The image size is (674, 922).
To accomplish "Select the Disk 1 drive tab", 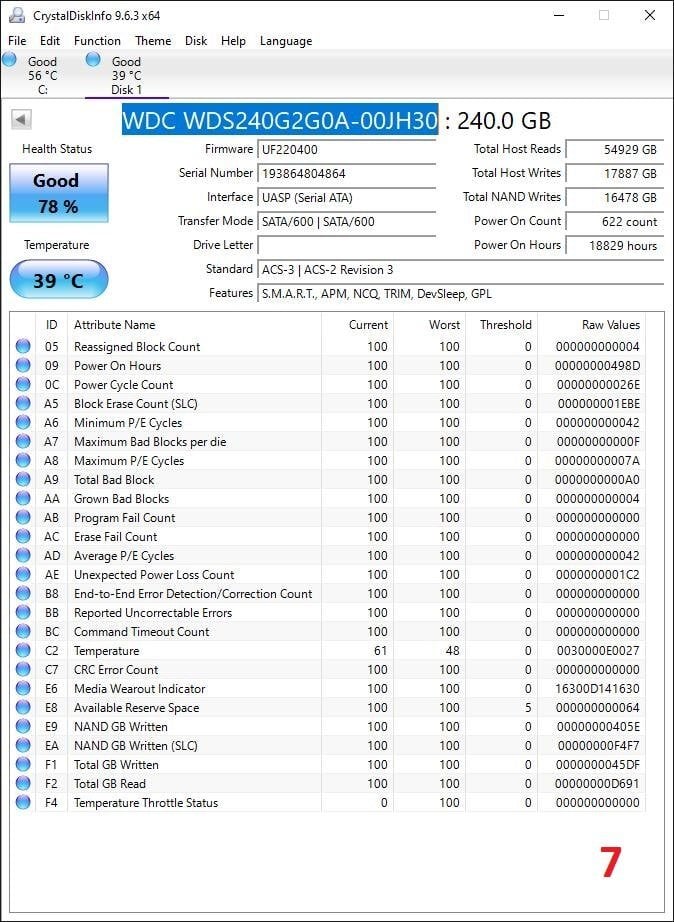I will pos(126,75).
